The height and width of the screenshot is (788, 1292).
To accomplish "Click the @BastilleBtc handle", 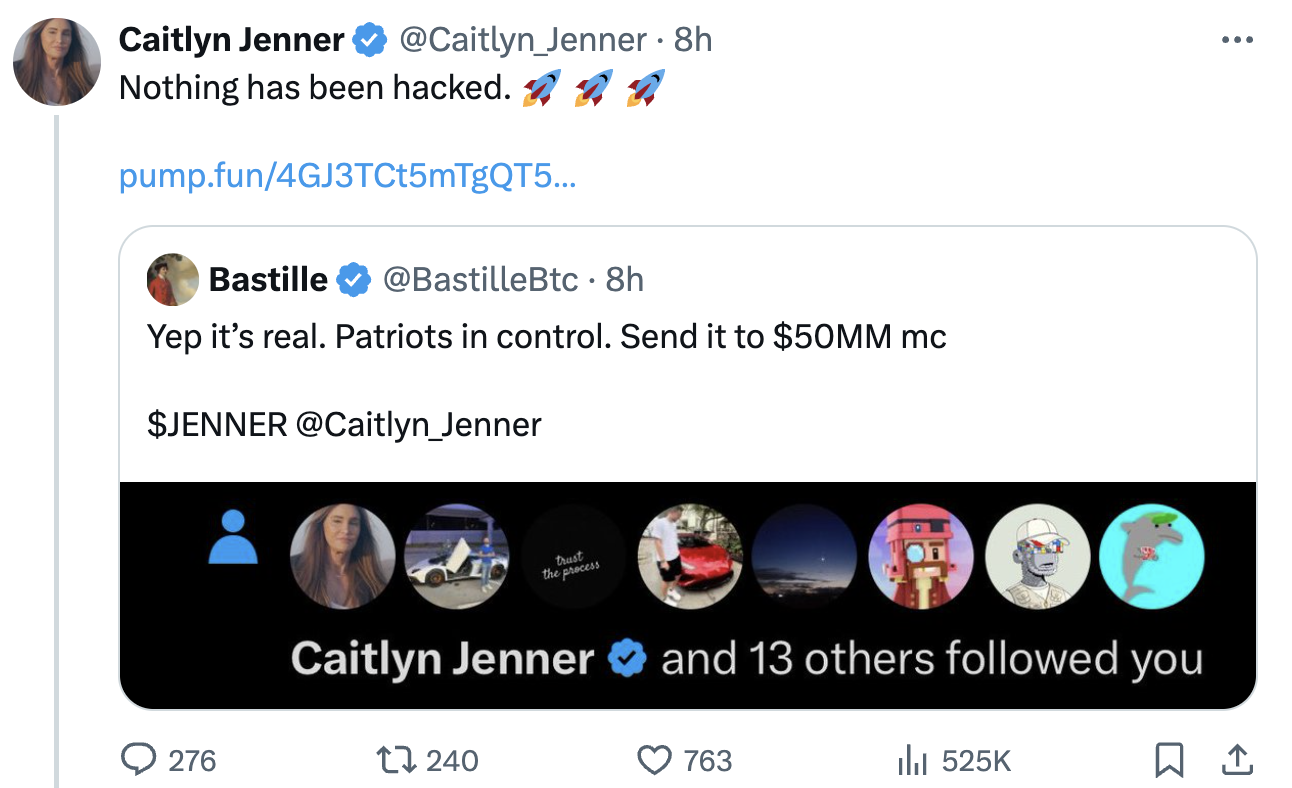I will coord(481,280).
